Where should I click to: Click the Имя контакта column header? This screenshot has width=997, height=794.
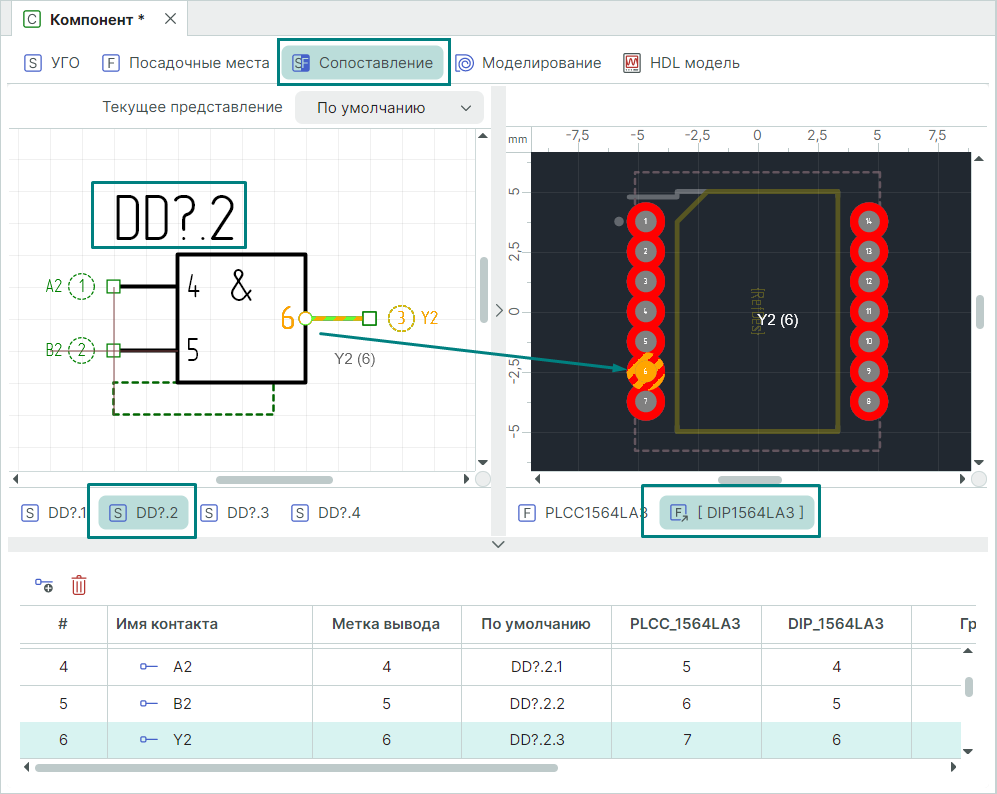coord(167,623)
